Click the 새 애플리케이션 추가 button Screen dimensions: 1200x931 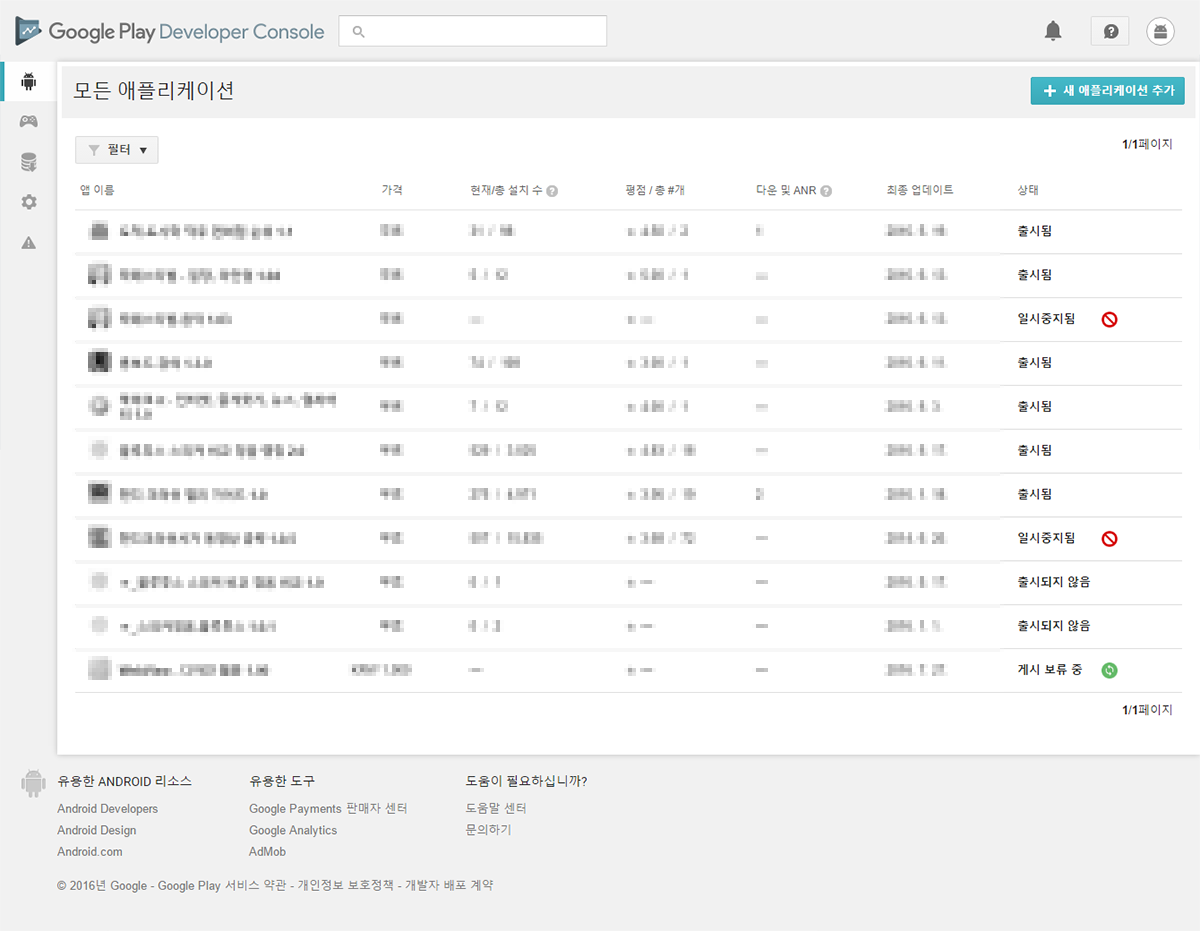1107,90
